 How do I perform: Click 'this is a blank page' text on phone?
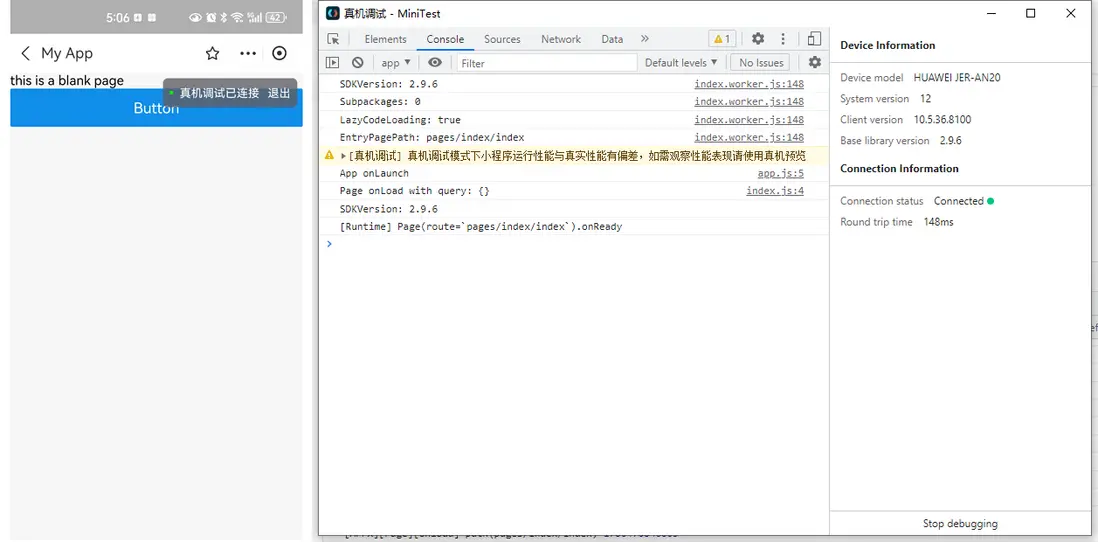[x=67, y=81]
